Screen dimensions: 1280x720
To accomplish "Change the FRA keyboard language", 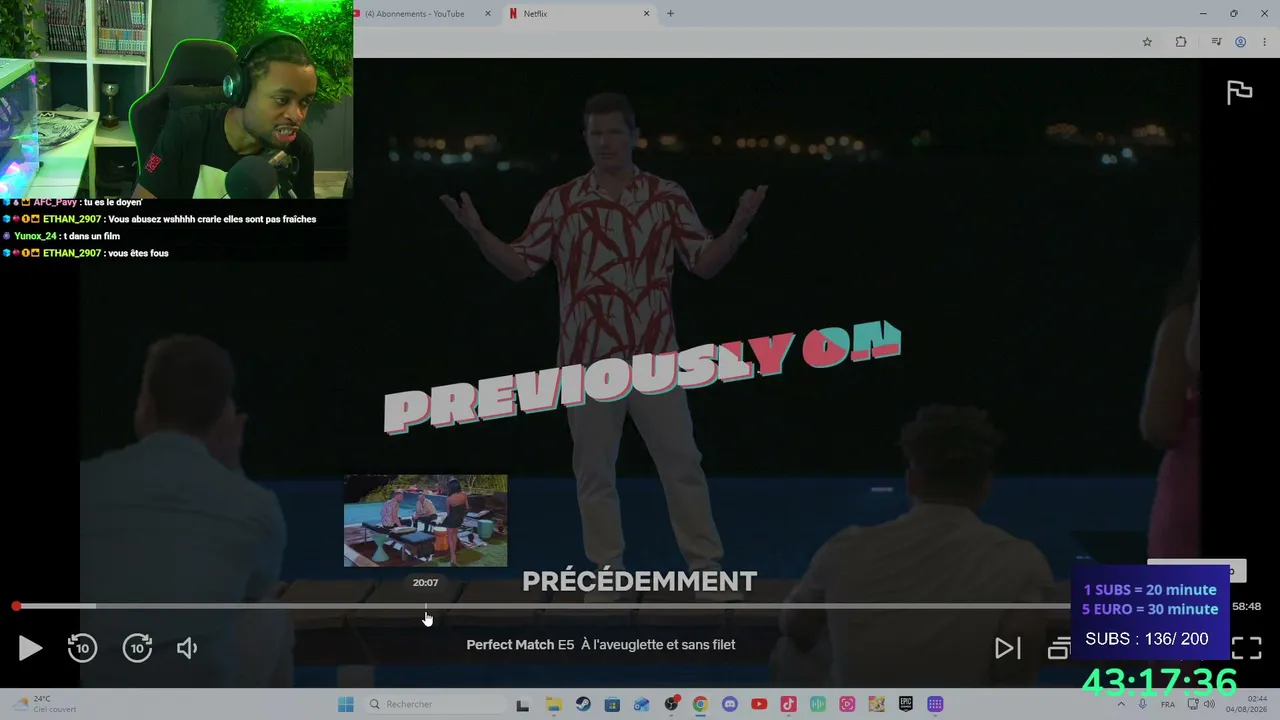I will tap(1168, 704).
